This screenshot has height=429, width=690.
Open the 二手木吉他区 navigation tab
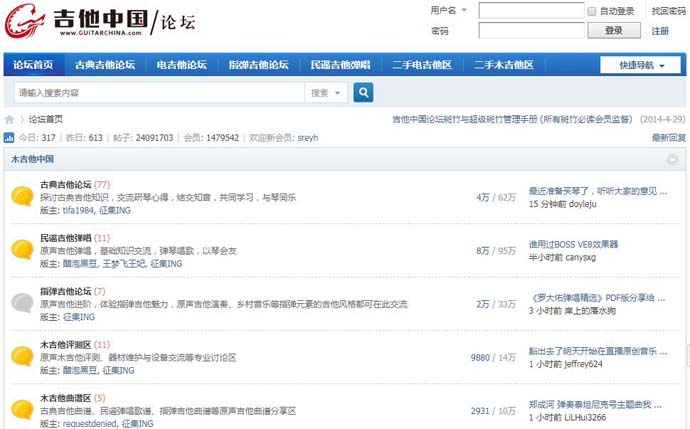pyautogui.click(x=504, y=65)
